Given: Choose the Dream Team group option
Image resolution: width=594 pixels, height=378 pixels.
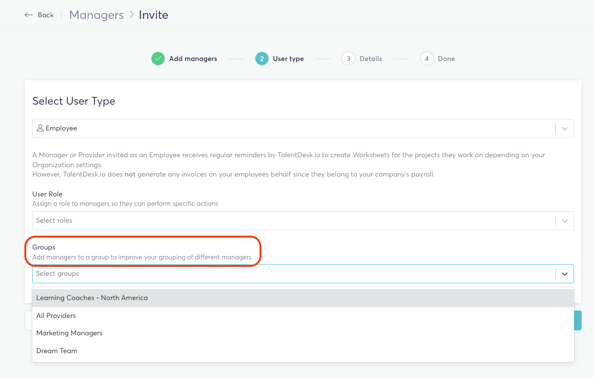Looking at the screenshot, I should (x=303, y=351).
